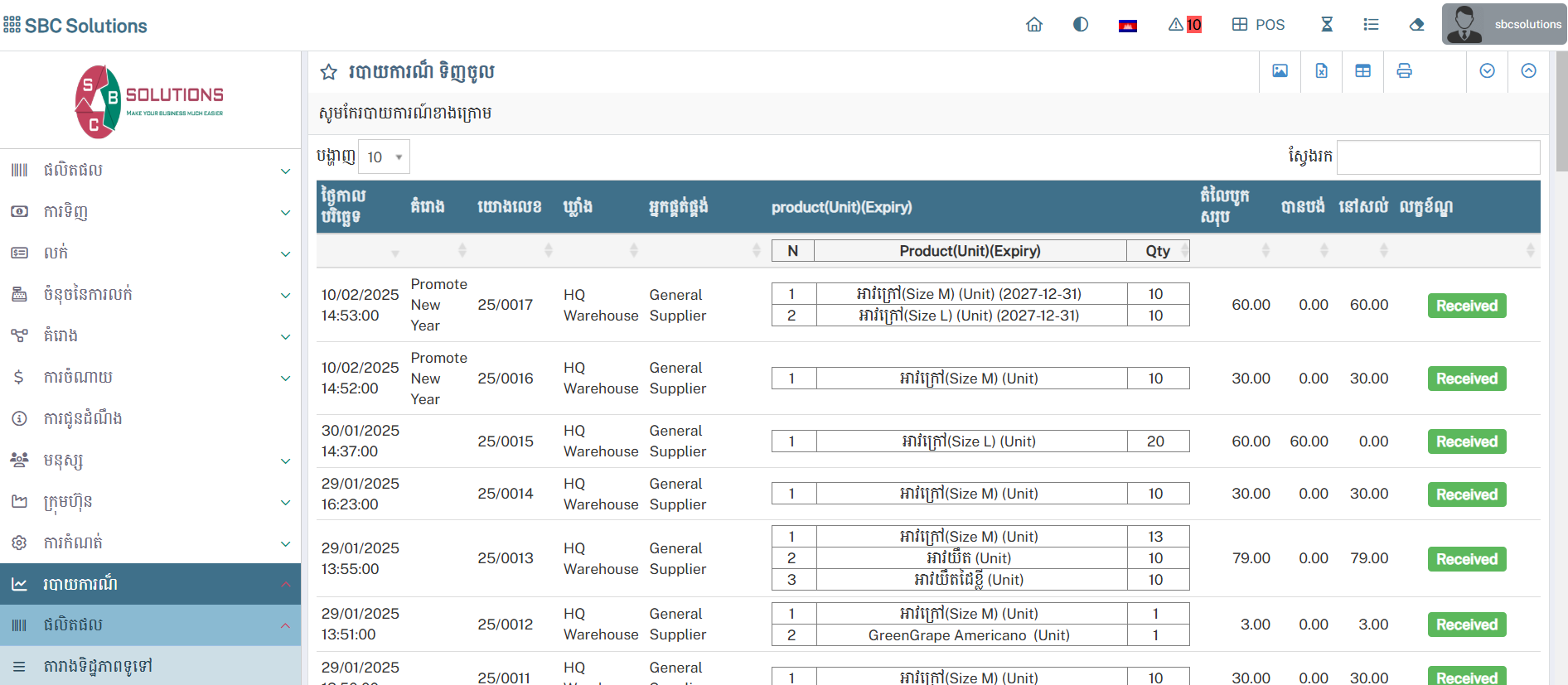The width and height of the screenshot is (1568, 685).
Task: Click the eraser icon in header
Action: coord(1416,25)
